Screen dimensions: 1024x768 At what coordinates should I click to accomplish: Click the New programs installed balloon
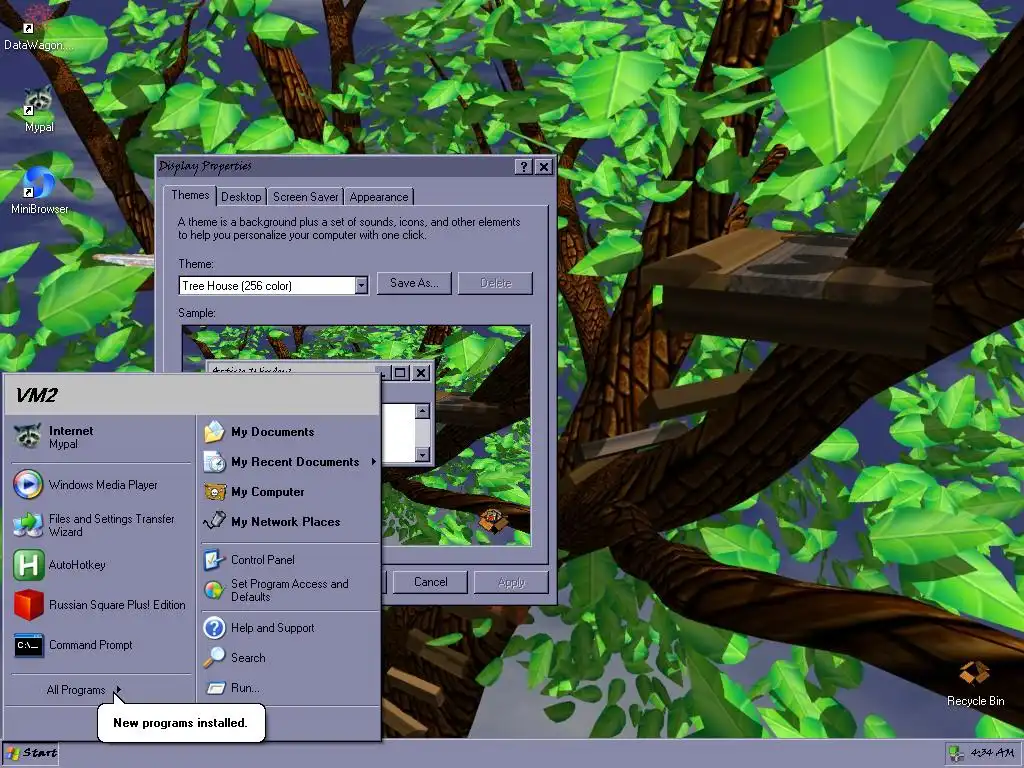click(x=181, y=722)
